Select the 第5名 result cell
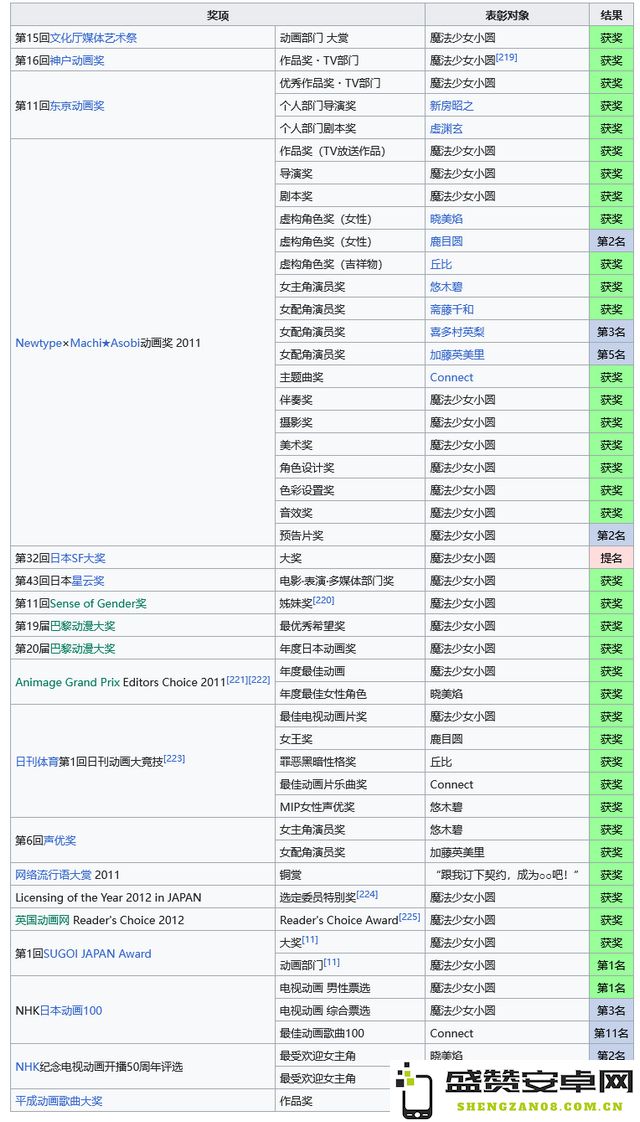 tap(611, 355)
